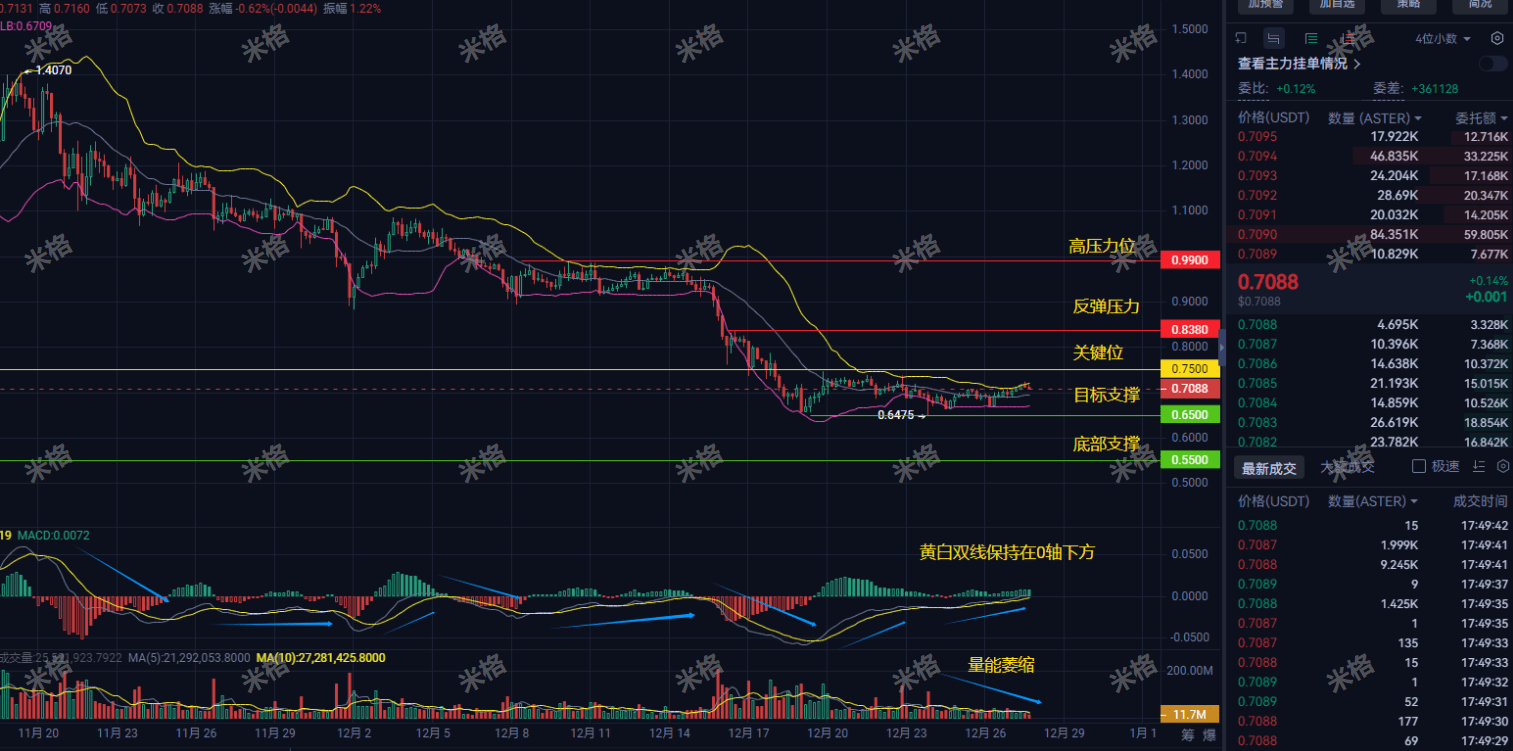This screenshot has height=751, width=1513.
Task: Switch to the 大额成交 tab
Action: pos(1347,467)
